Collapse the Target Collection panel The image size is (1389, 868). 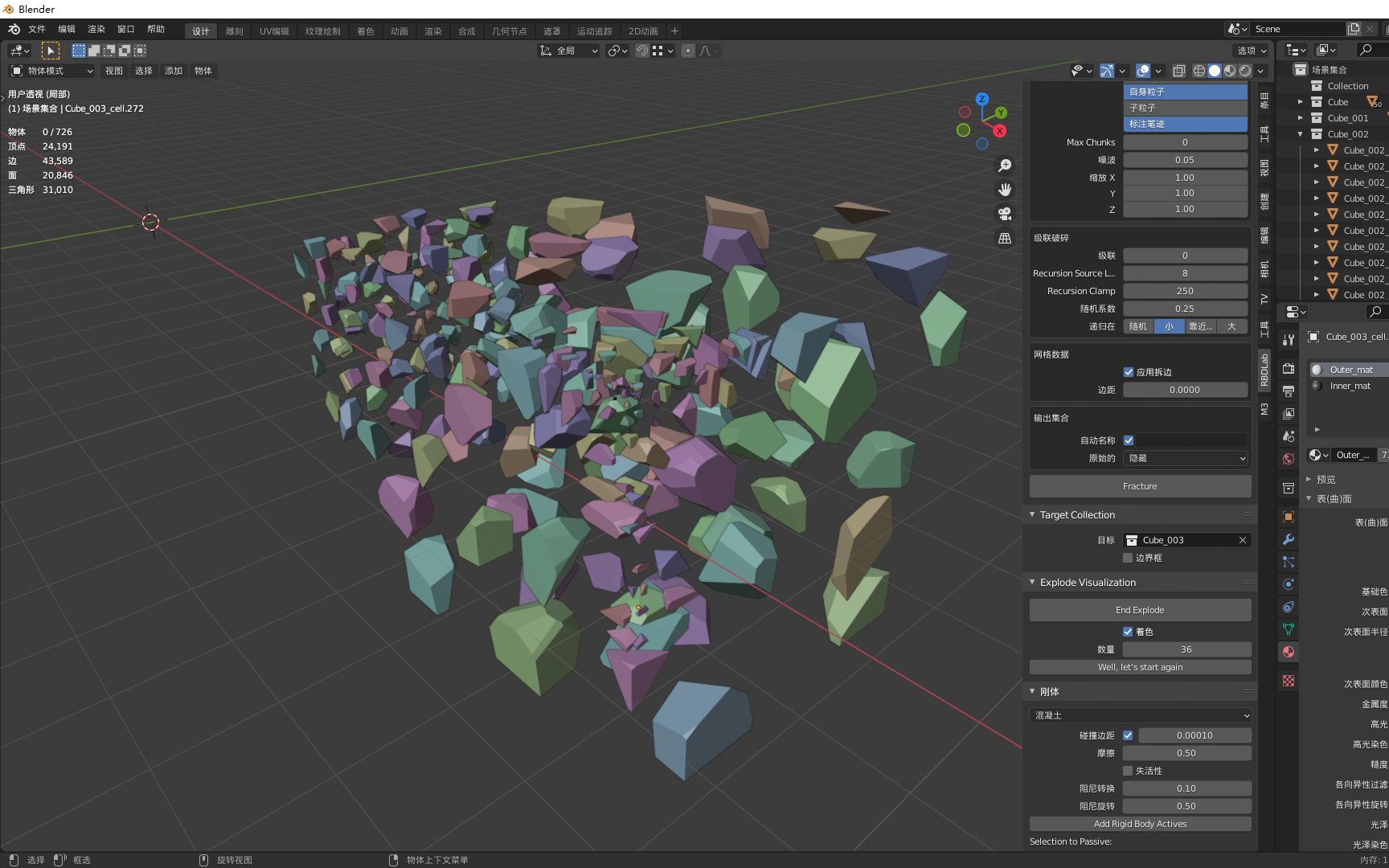tap(1033, 514)
